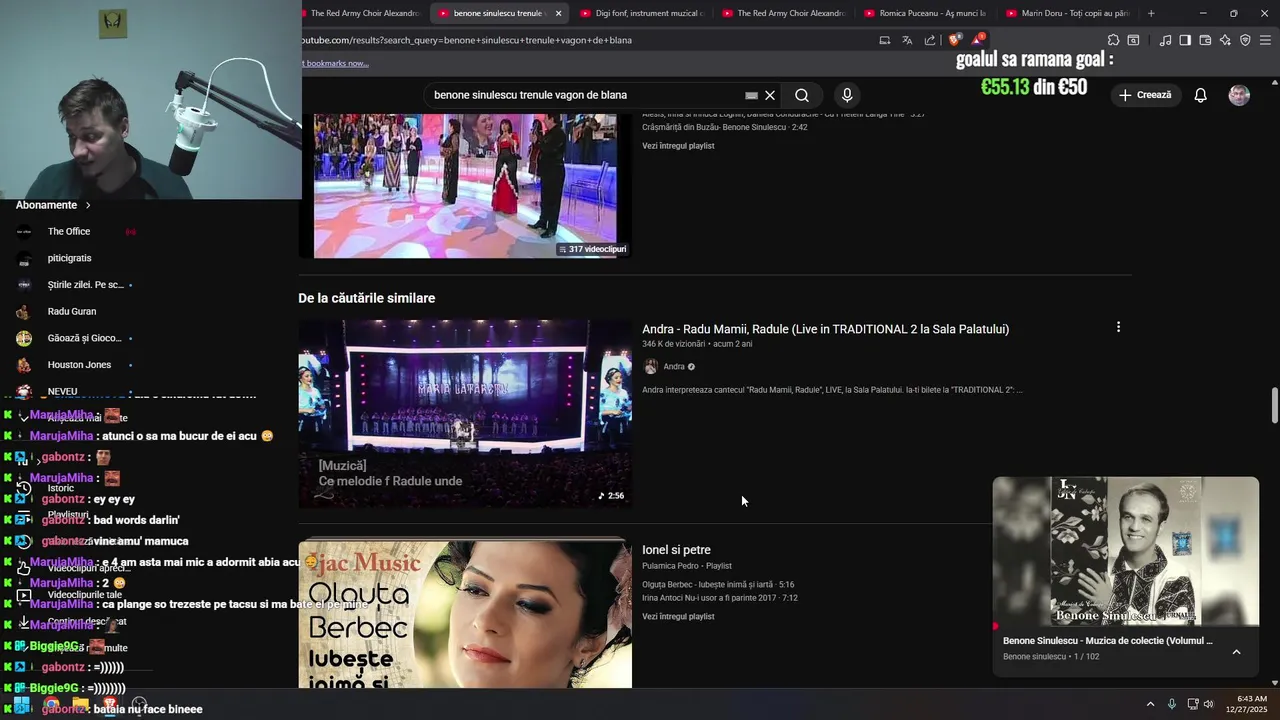
Task: Click 'Irina Antoci Nu-i usor a fi parinte' track
Action: pyautogui.click(x=720, y=598)
